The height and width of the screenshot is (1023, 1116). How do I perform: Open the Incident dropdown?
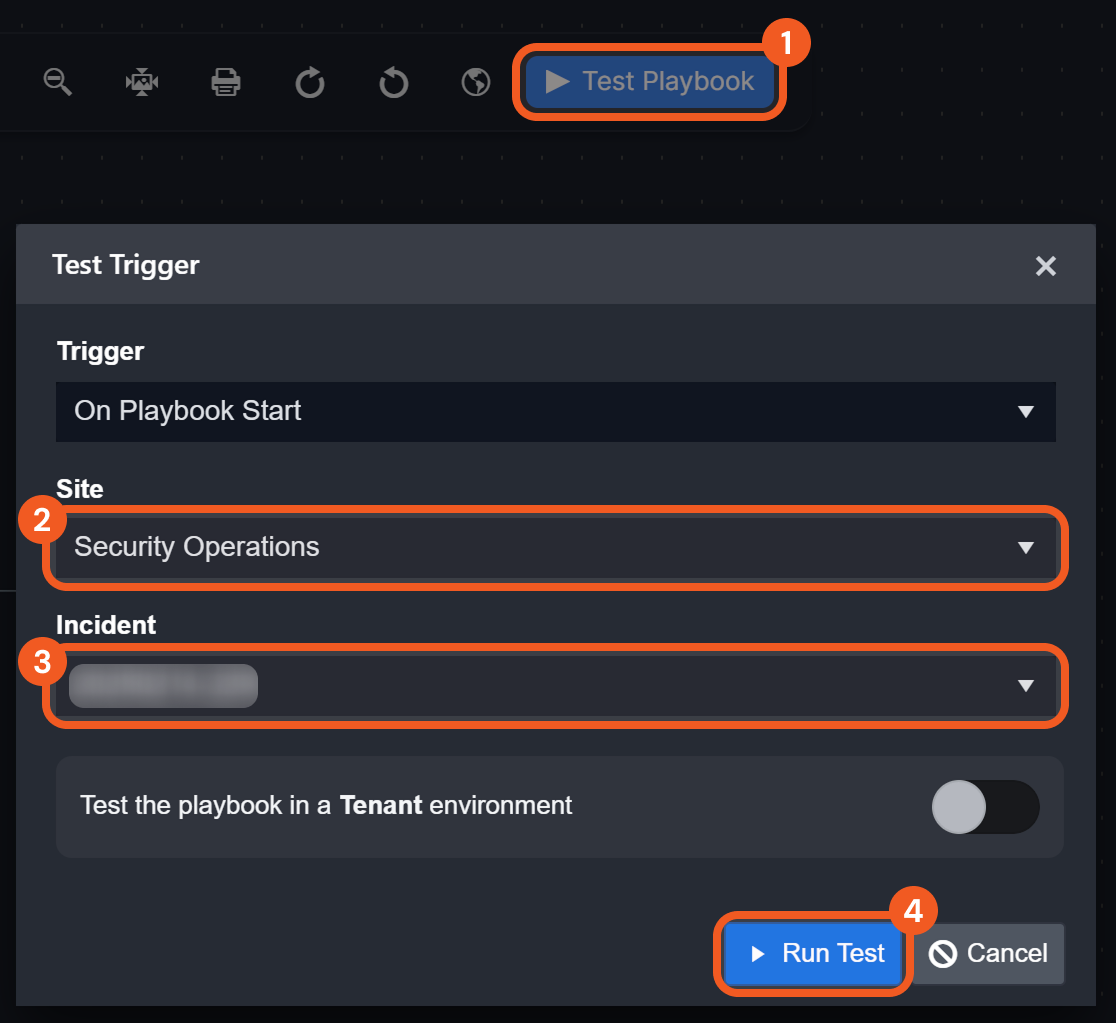555,685
